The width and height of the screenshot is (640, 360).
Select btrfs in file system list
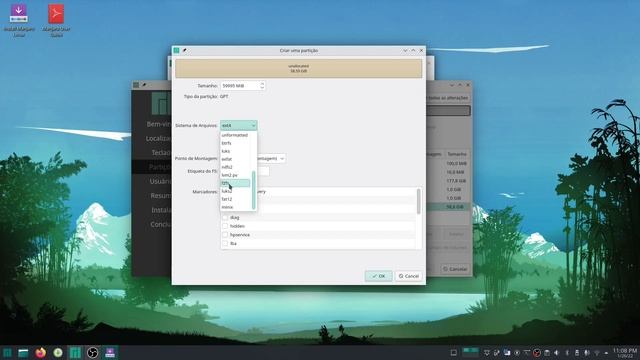tap(235, 143)
